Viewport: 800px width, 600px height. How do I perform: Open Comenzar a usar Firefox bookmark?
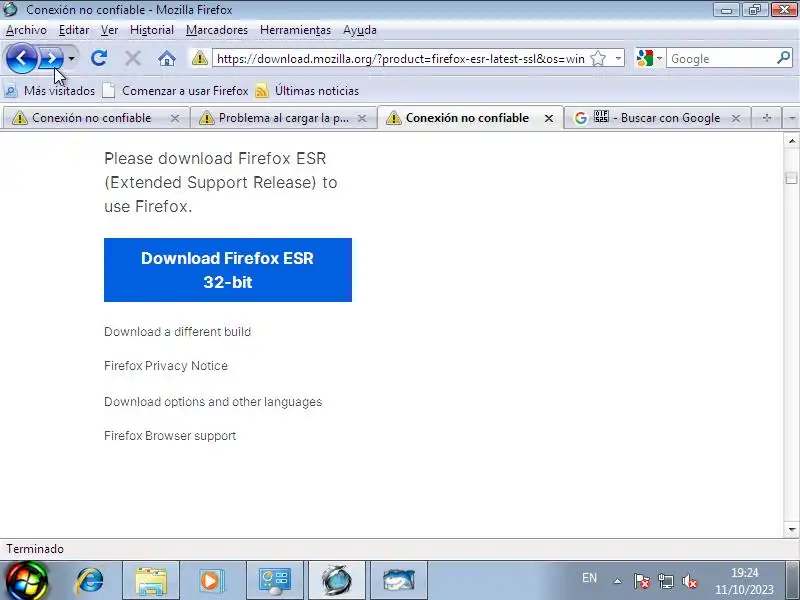tap(175, 91)
